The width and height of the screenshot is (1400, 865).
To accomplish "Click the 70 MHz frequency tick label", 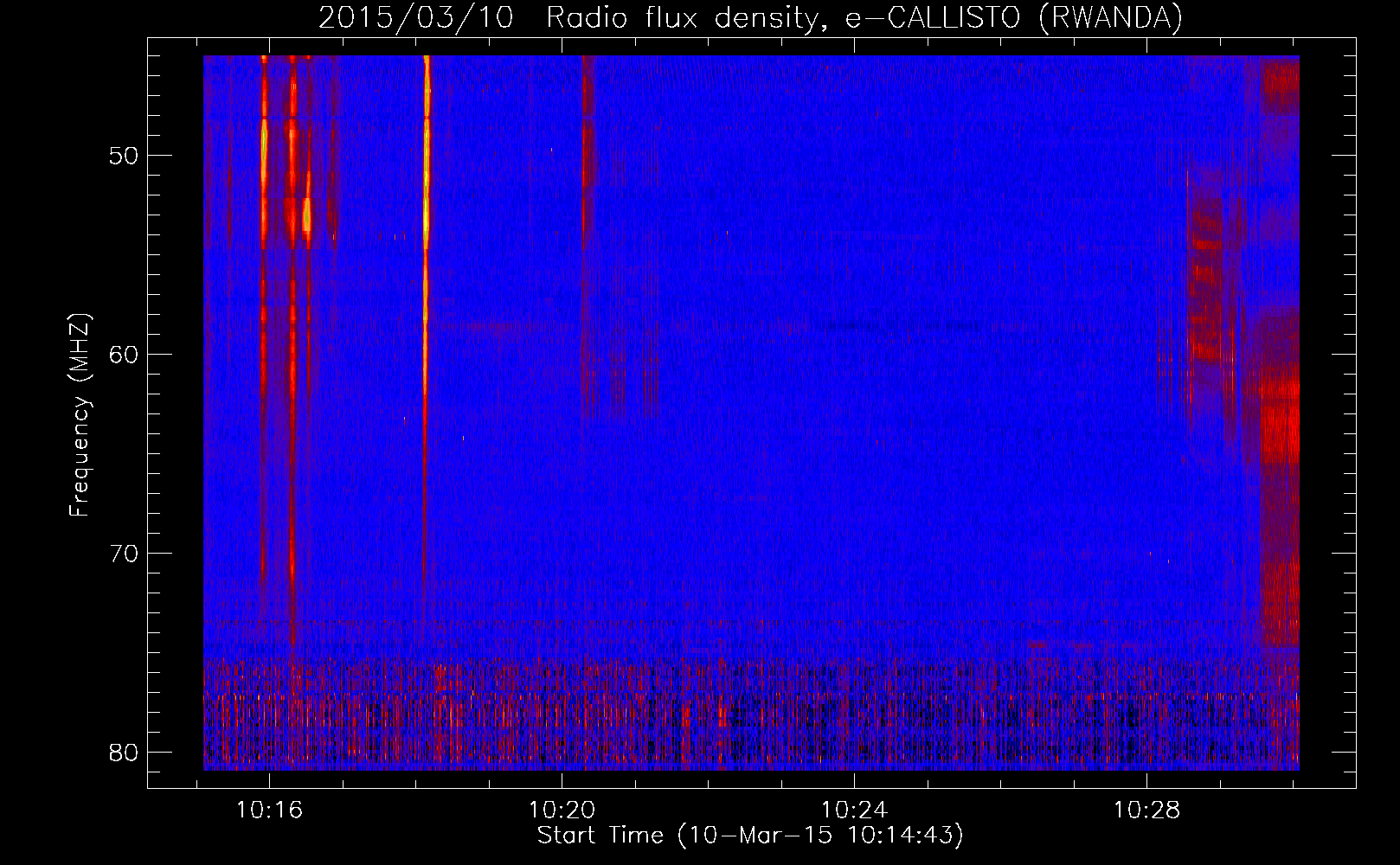I will tap(125, 553).
